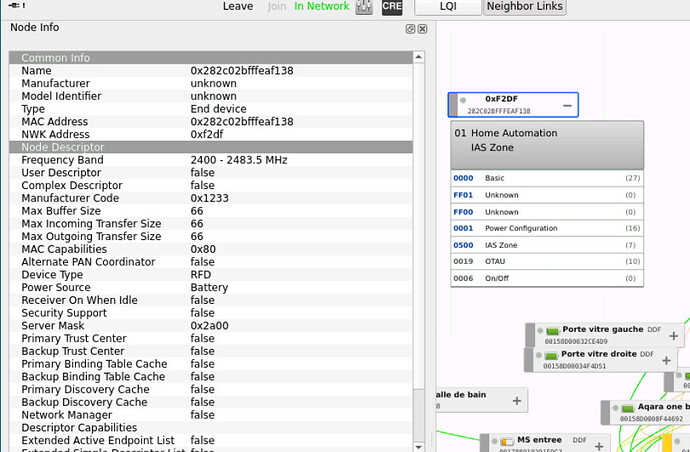Select the Common Info section header

211,58
